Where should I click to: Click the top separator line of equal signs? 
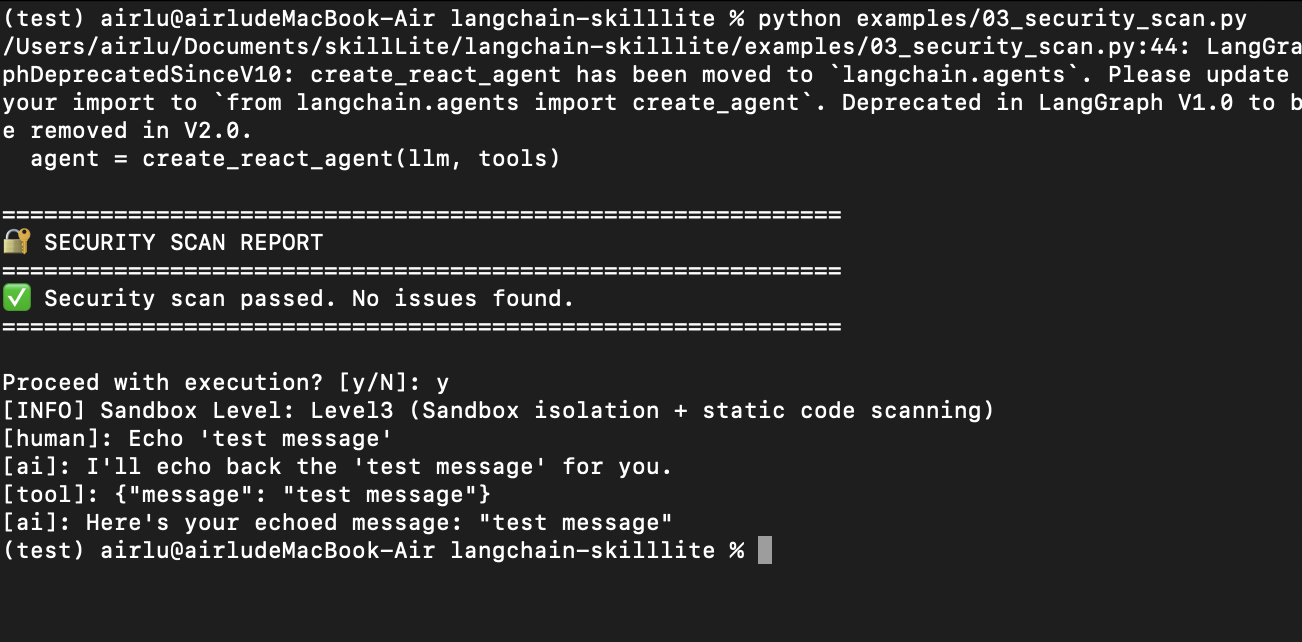422,214
